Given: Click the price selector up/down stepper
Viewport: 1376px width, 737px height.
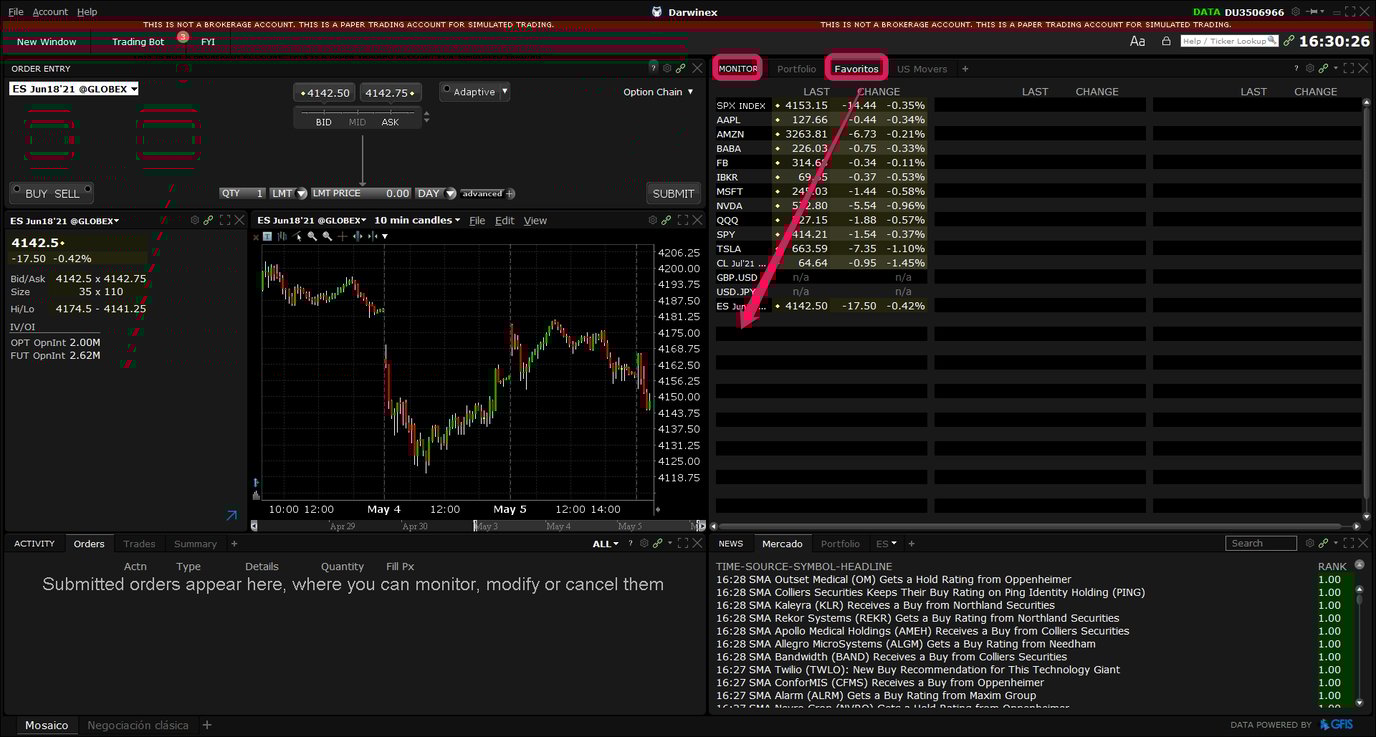Looking at the screenshot, I should pyautogui.click(x=427, y=116).
